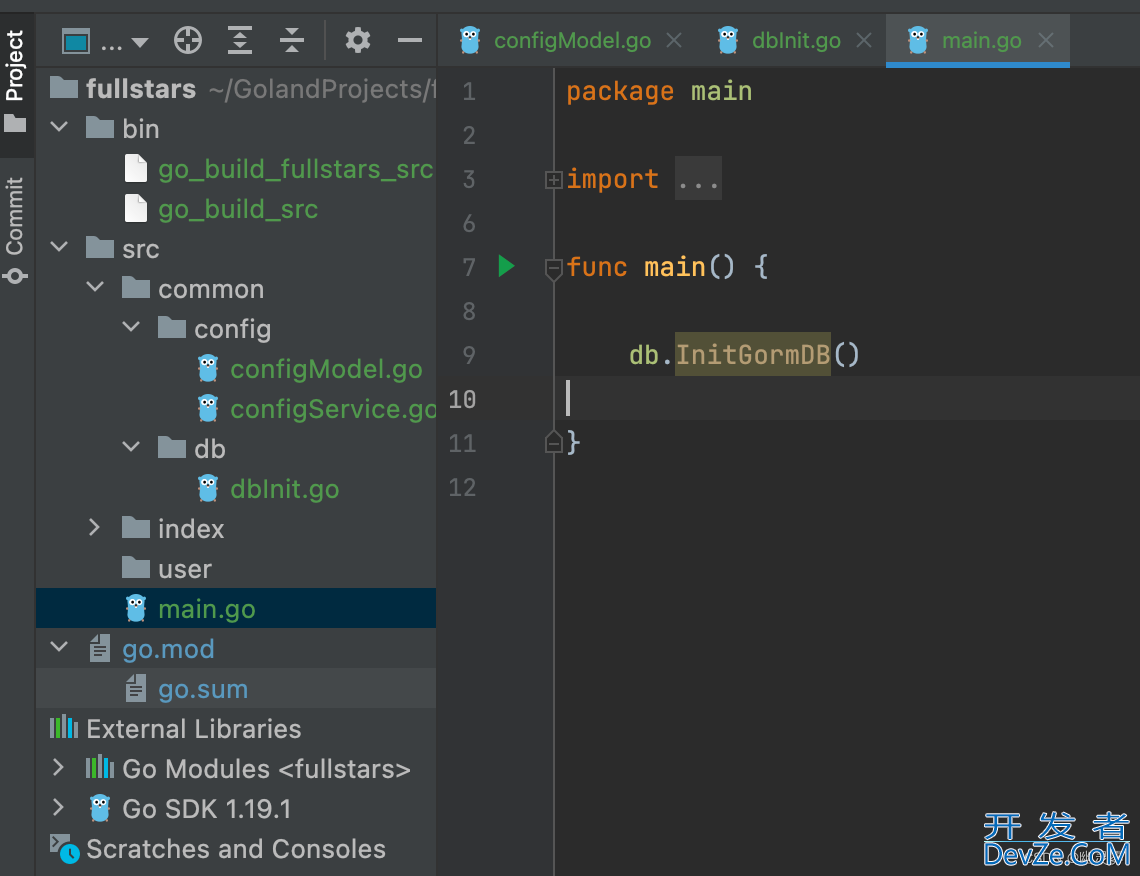Expand Go SDK 1.19.1
Viewport: 1140px width, 876px height.
pyautogui.click(x=59, y=808)
